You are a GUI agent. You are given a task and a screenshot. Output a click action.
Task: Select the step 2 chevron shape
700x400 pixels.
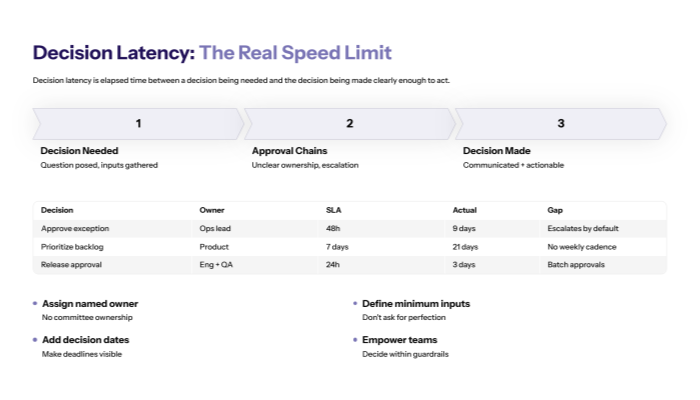(349, 124)
